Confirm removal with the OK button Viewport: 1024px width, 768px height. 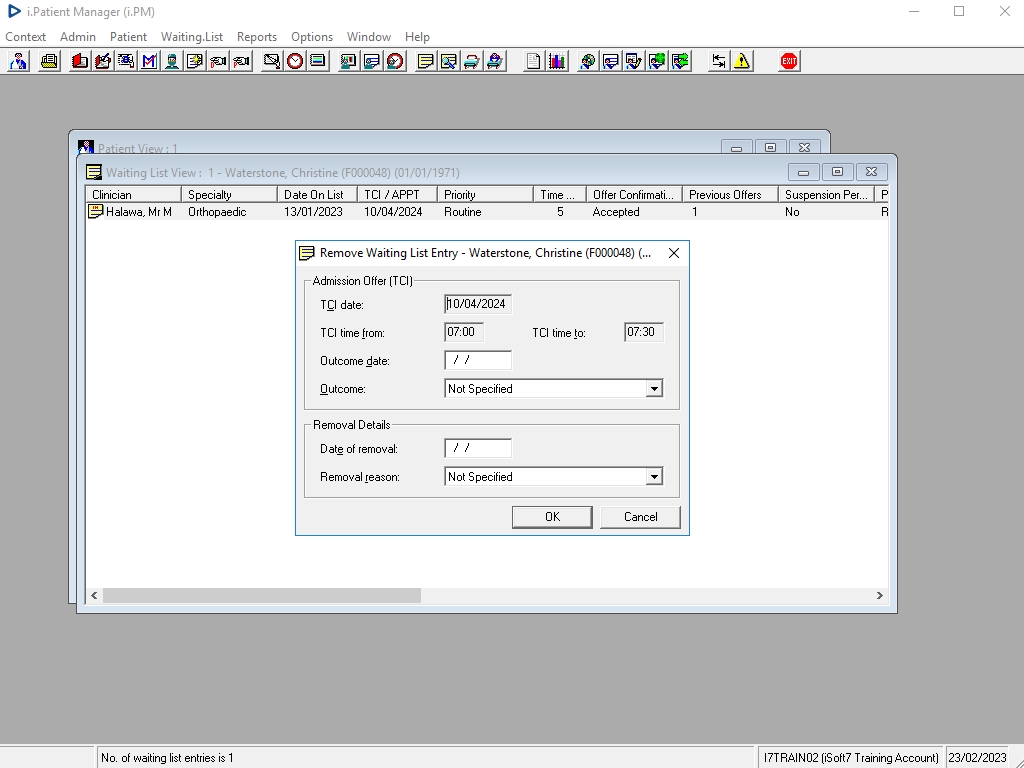click(552, 517)
